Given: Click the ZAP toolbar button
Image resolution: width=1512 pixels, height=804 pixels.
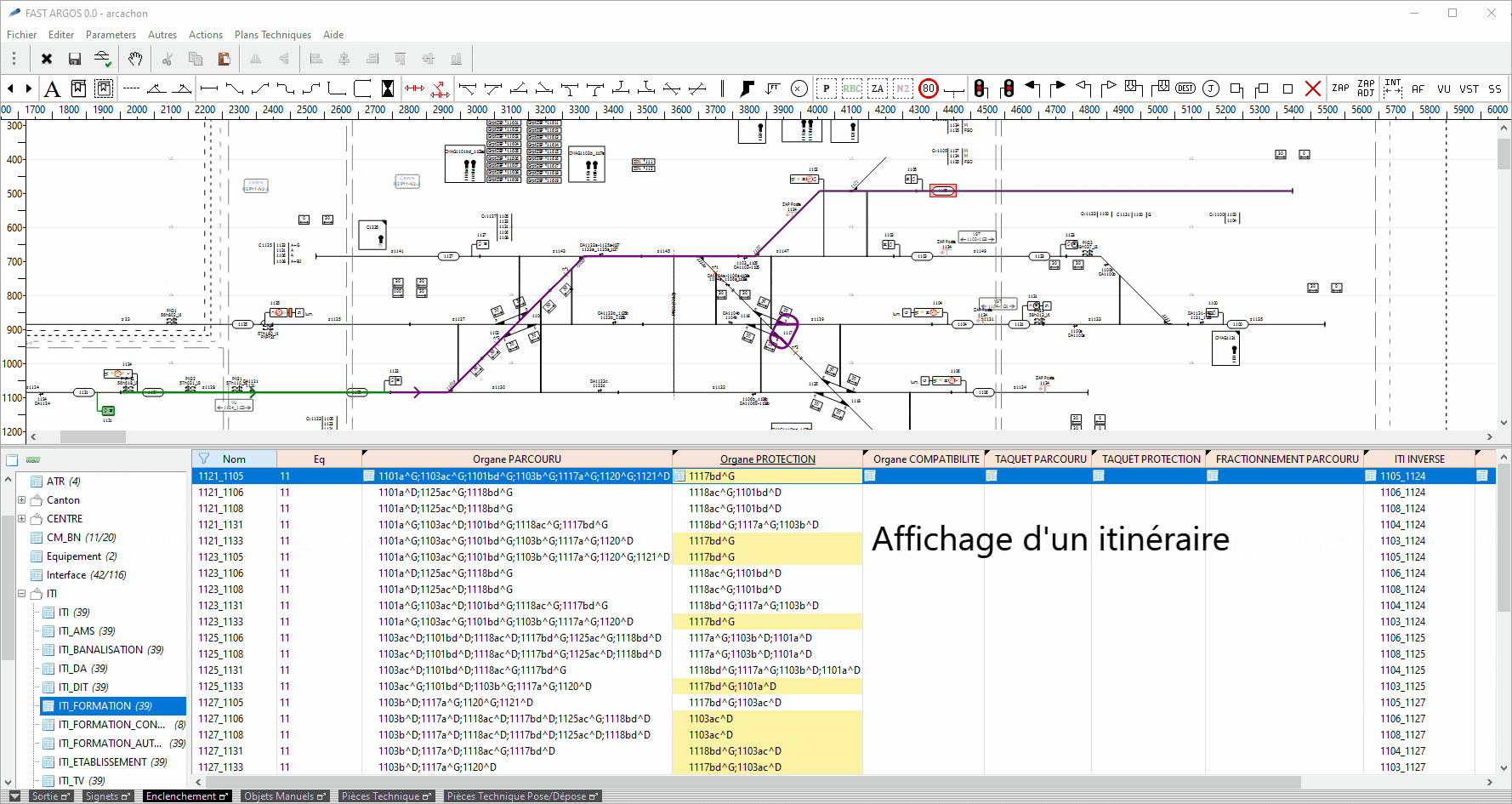Looking at the screenshot, I should click(x=1340, y=88).
